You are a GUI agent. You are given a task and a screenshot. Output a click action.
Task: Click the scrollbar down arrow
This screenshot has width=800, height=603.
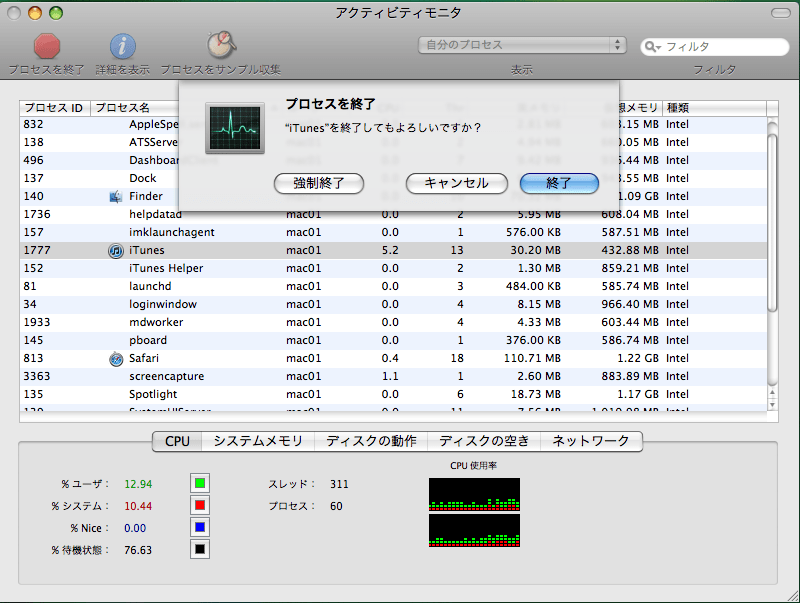pyautogui.click(x=772, y=405)
